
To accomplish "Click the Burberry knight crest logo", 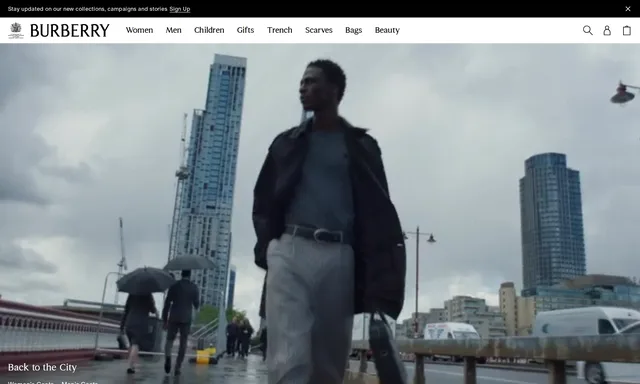I will [16, 30].
